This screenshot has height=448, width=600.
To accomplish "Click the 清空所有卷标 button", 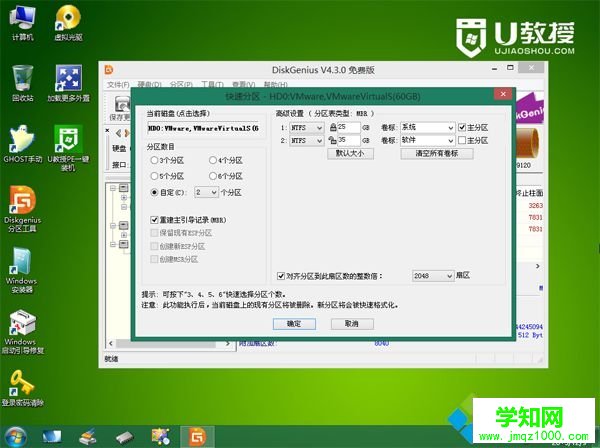I will 437,153.
